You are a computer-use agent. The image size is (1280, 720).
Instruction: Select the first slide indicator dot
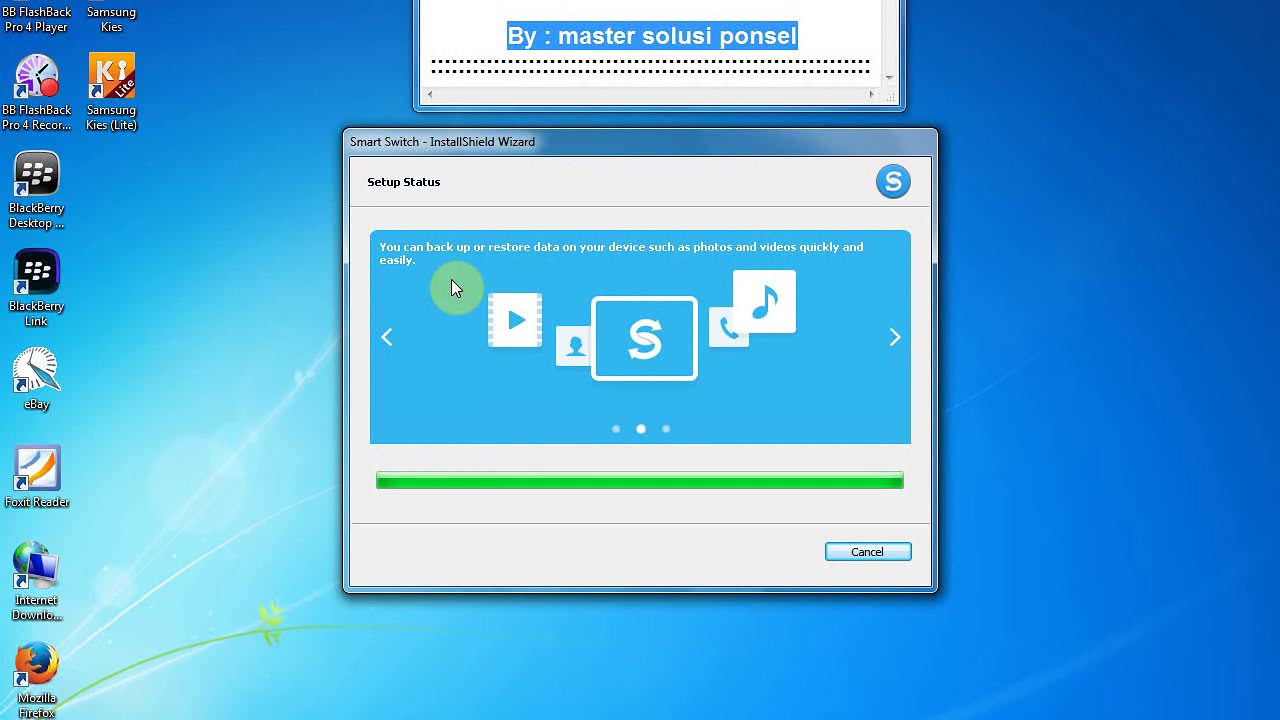(x=616, y=429)
